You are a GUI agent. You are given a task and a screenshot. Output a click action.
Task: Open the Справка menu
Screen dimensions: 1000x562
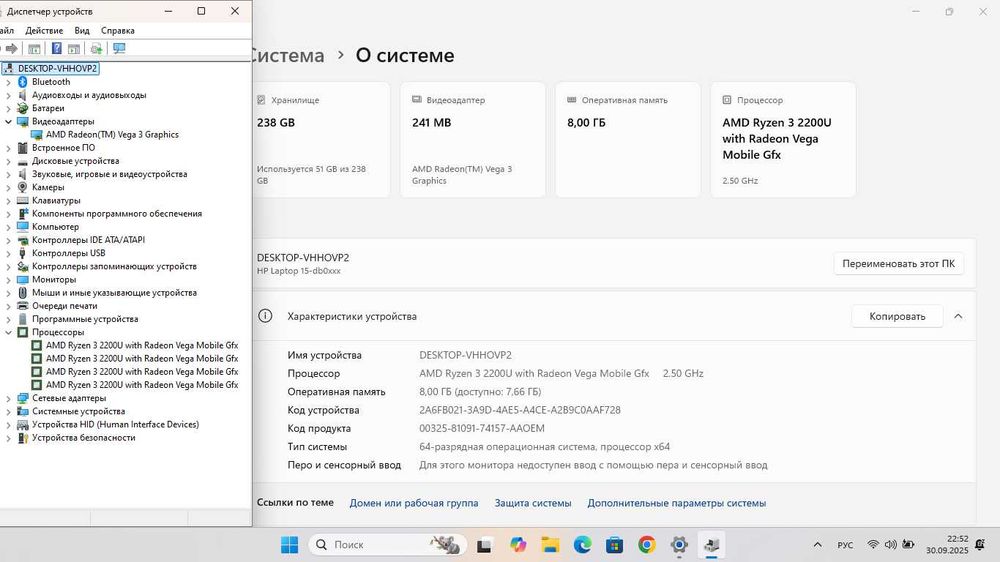coord(117,31)
